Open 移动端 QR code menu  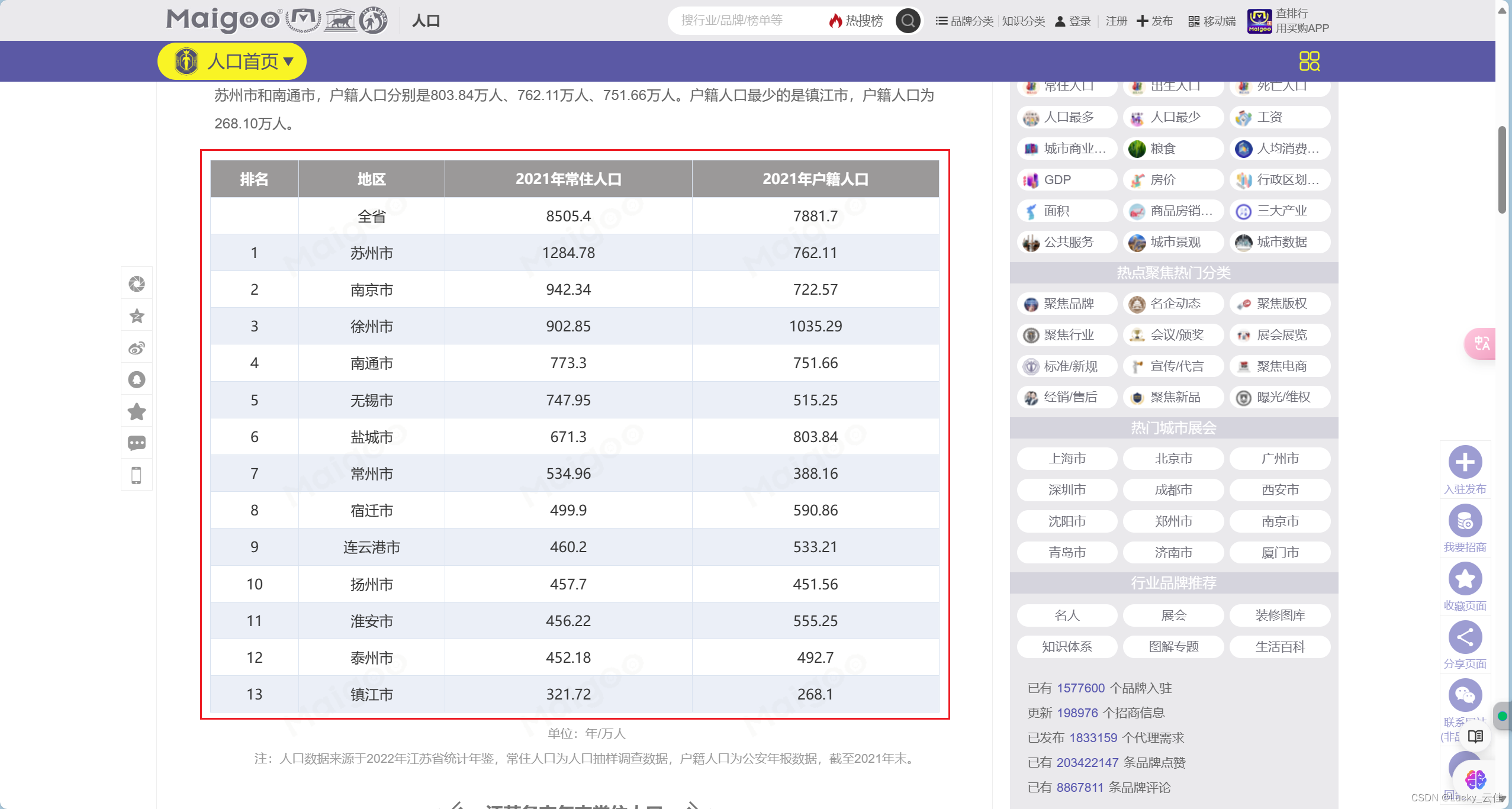click(1212, 21)
